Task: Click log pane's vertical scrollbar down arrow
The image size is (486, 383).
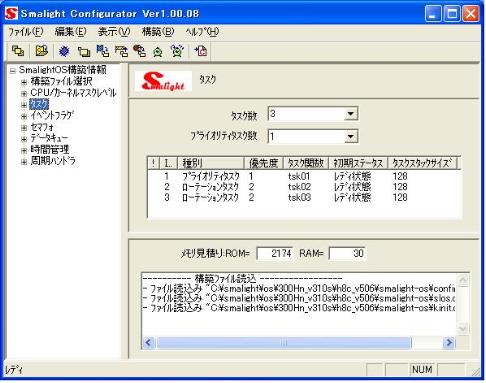Action: [463, 329]
